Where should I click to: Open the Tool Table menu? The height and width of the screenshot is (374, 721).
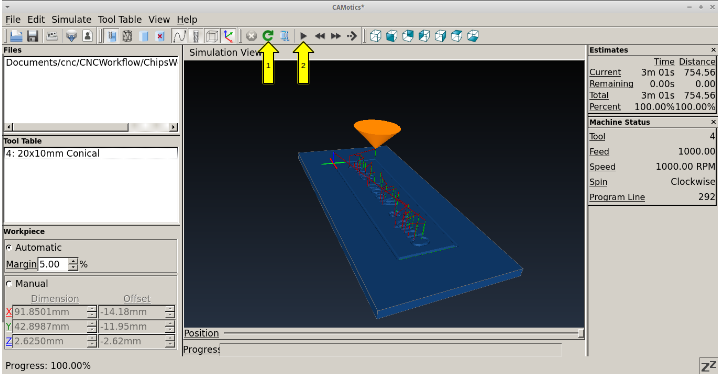[x=120, y=19]
